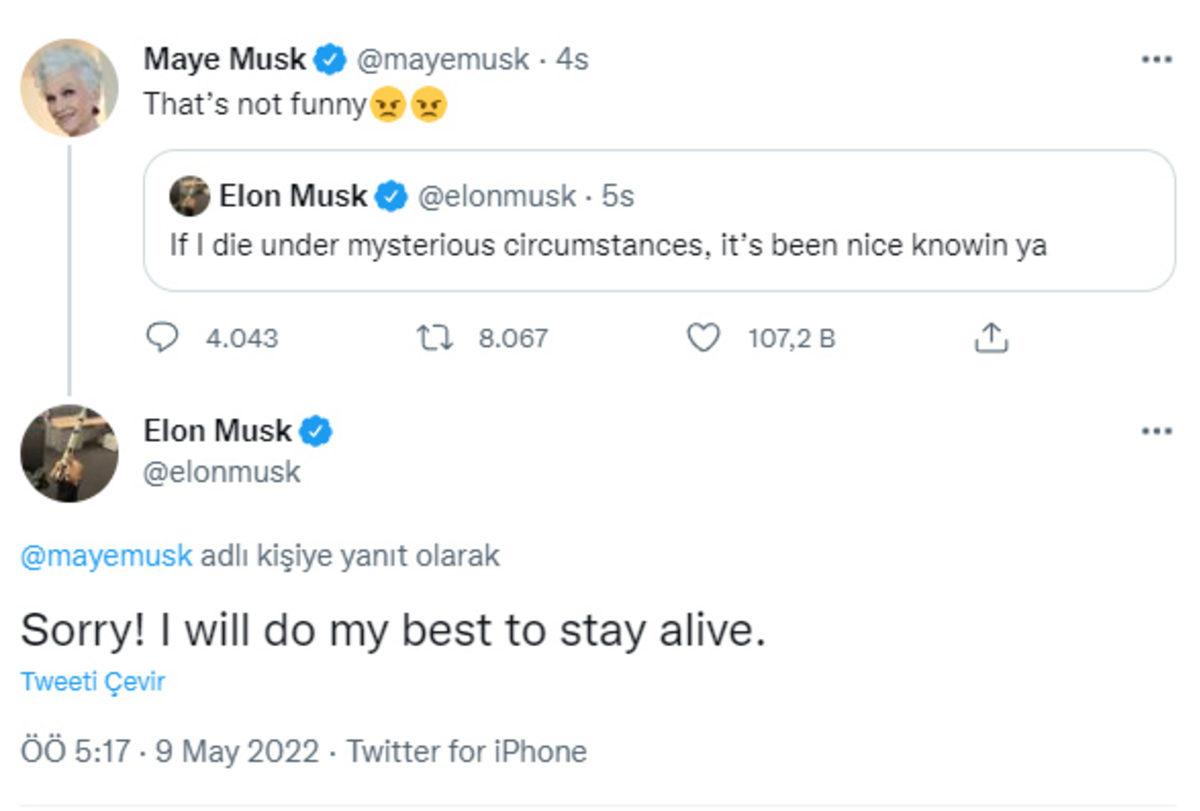
Task: Click the blue checkmark beside Elon Musk's name
Action: (x=316, y=431)
